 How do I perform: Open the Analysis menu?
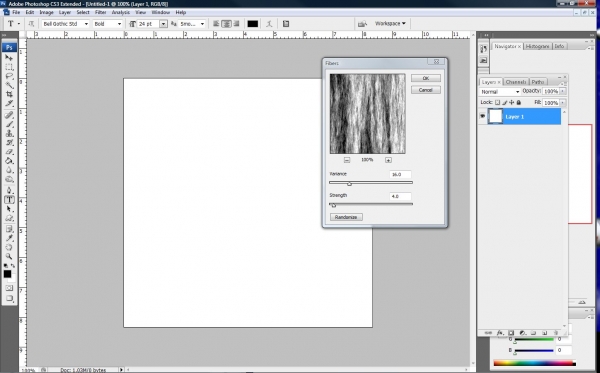121,12
